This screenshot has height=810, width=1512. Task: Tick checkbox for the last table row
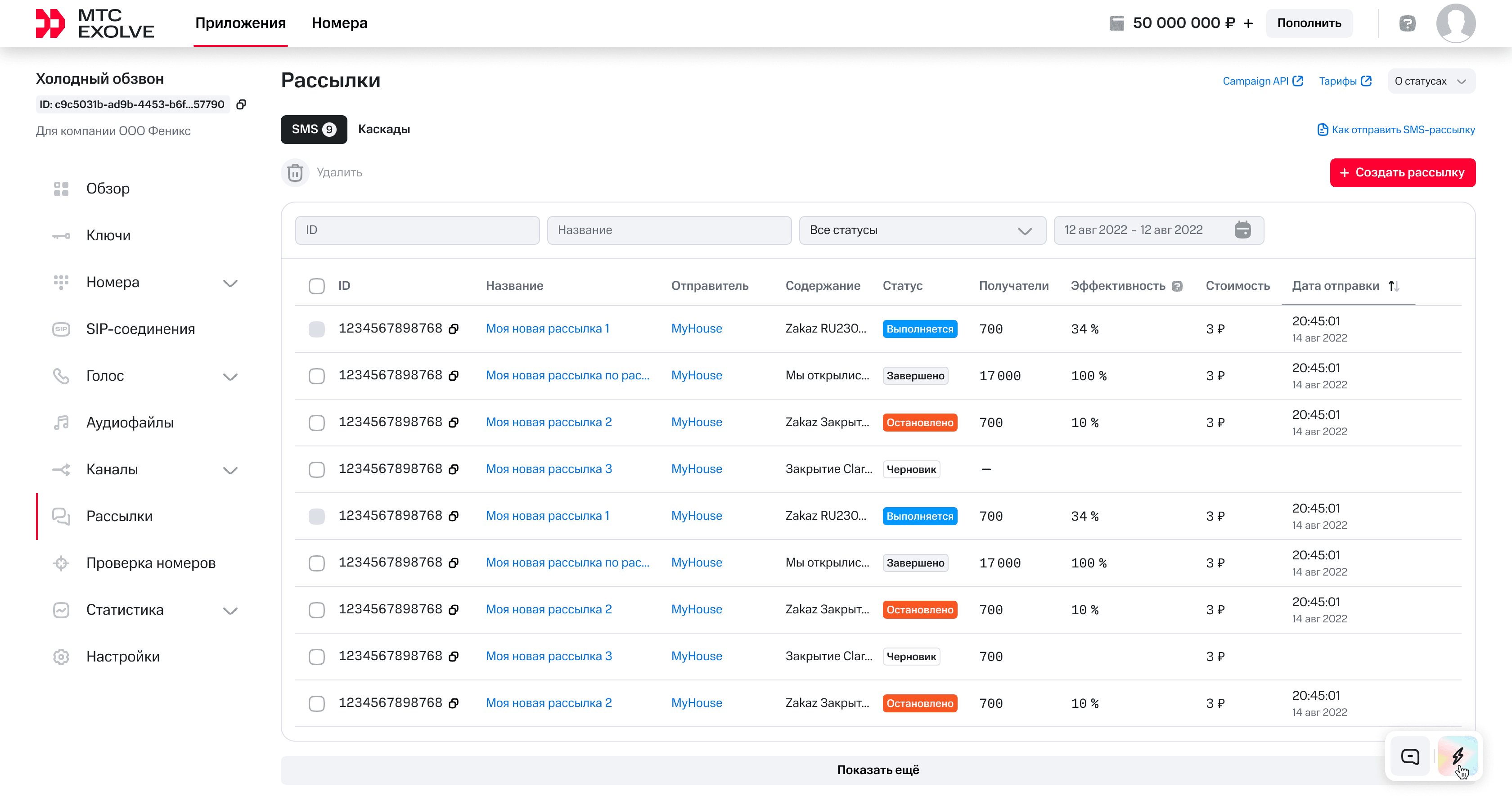pyautogui.click(x=316, y=703)
